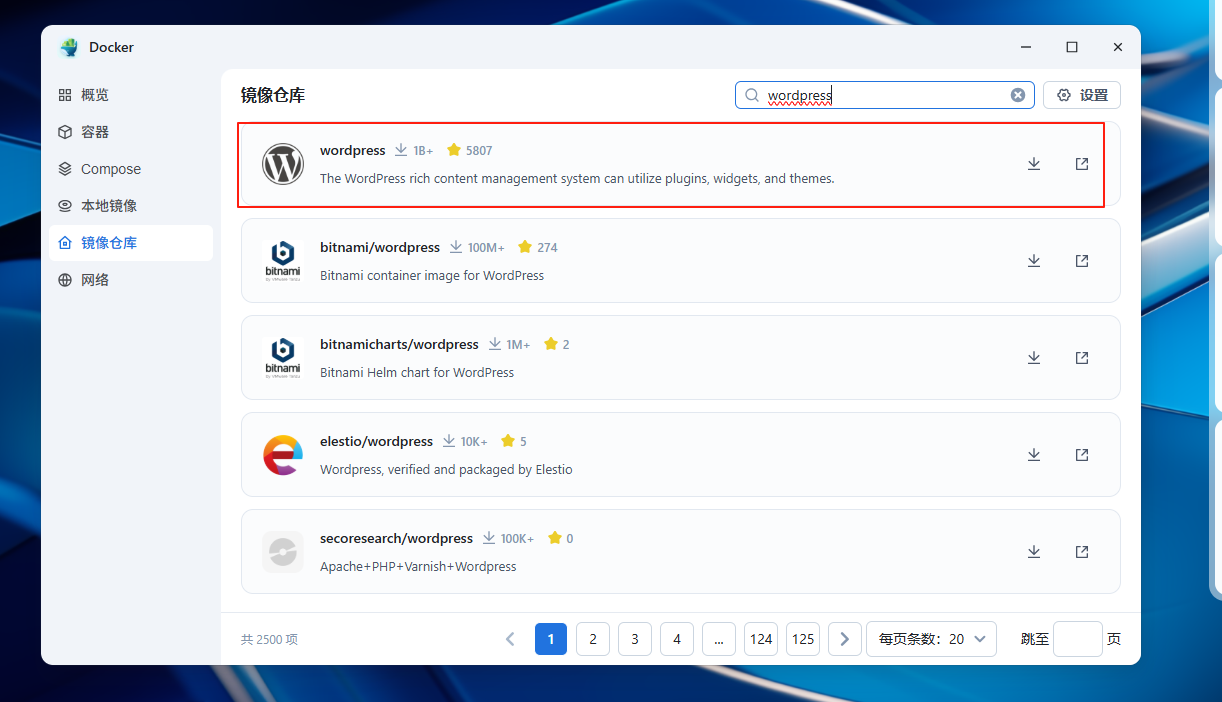This screenshot has height=702, width=1222.
Task: Click the elestio logo thumbnail
Action: 283,455
